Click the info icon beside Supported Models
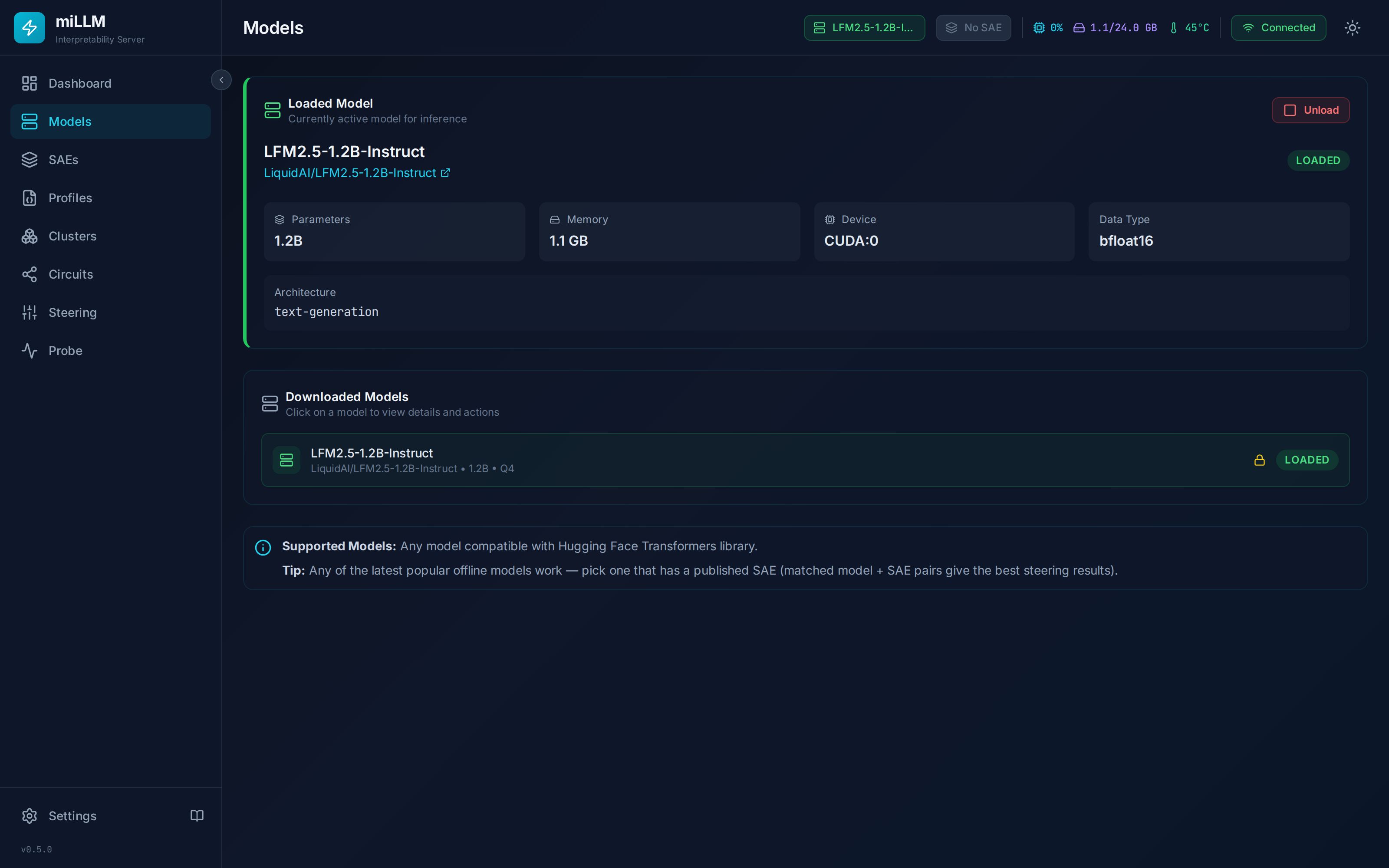Viewport: 1389px width, 868px height. pos(263,548)
